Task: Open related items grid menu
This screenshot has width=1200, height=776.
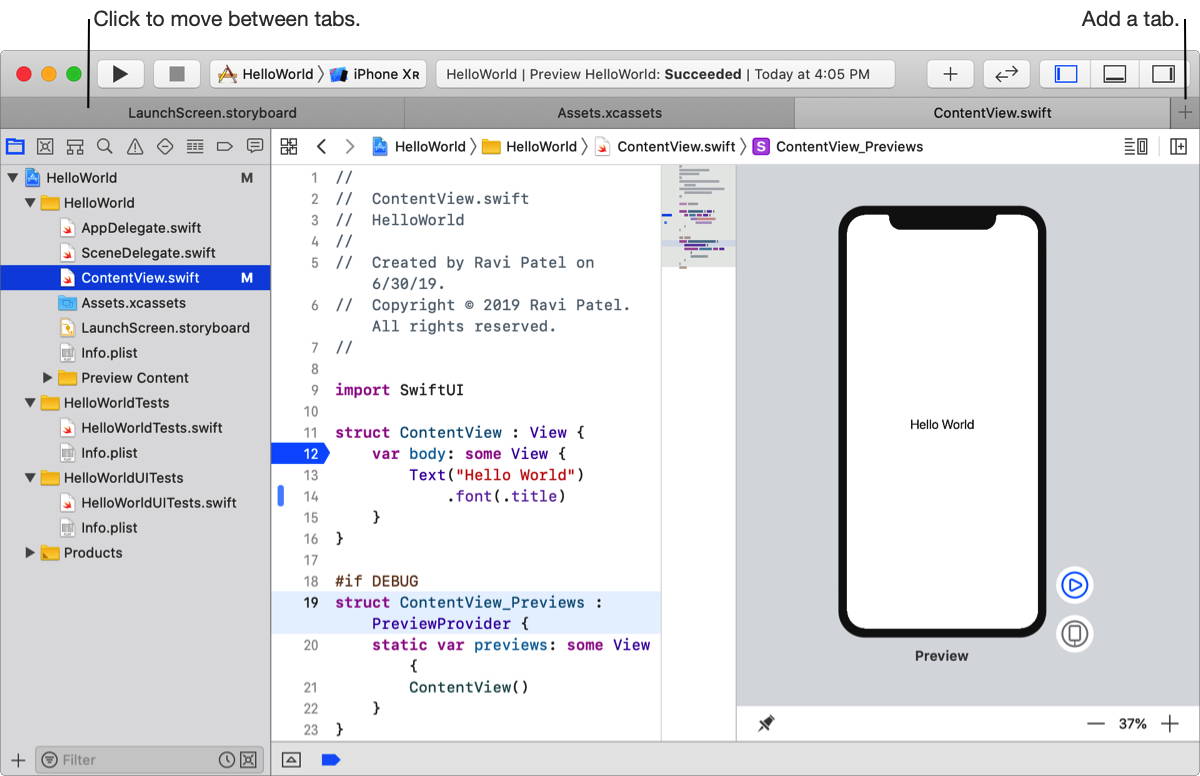Action: click(x=289, y=147)
